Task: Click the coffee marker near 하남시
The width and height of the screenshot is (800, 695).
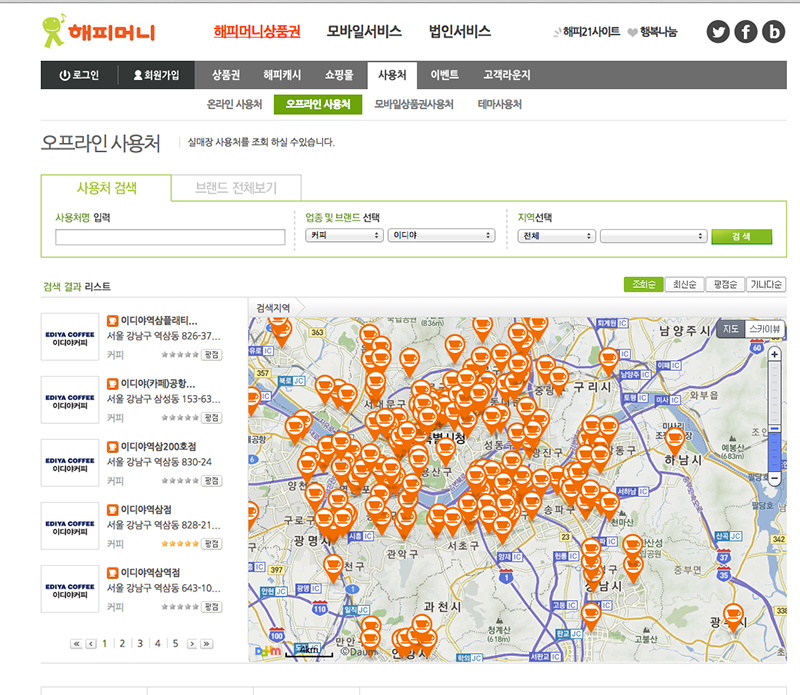Action: click(x=674, y=440)
